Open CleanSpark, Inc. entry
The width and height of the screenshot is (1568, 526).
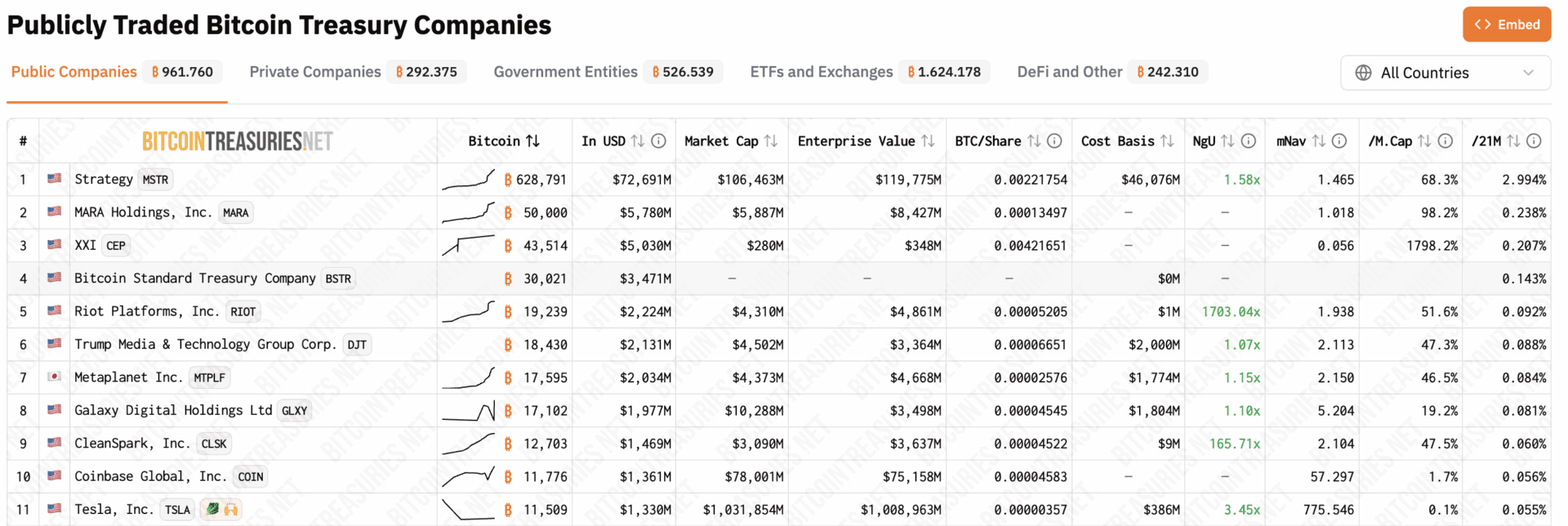[x=132, y=444]
